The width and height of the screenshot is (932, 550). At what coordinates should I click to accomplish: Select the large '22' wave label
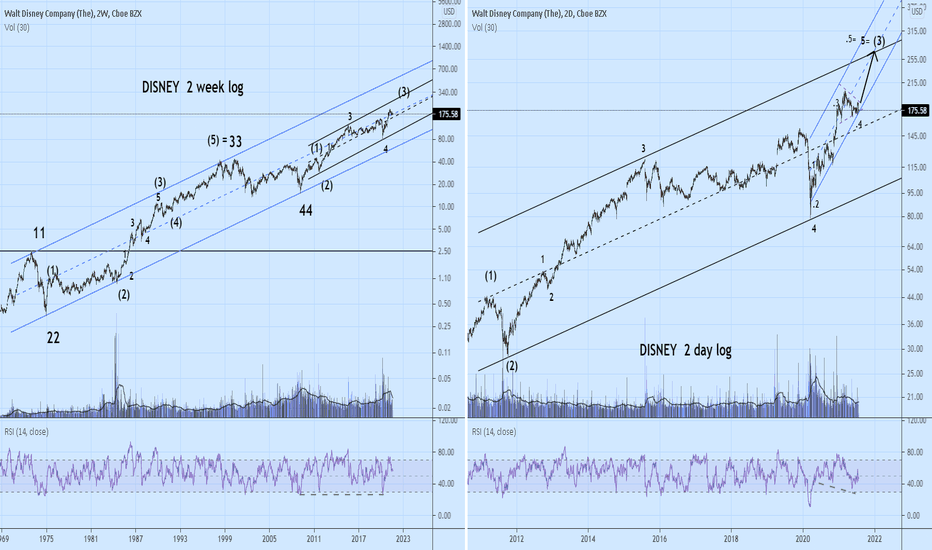click(53, 338)
